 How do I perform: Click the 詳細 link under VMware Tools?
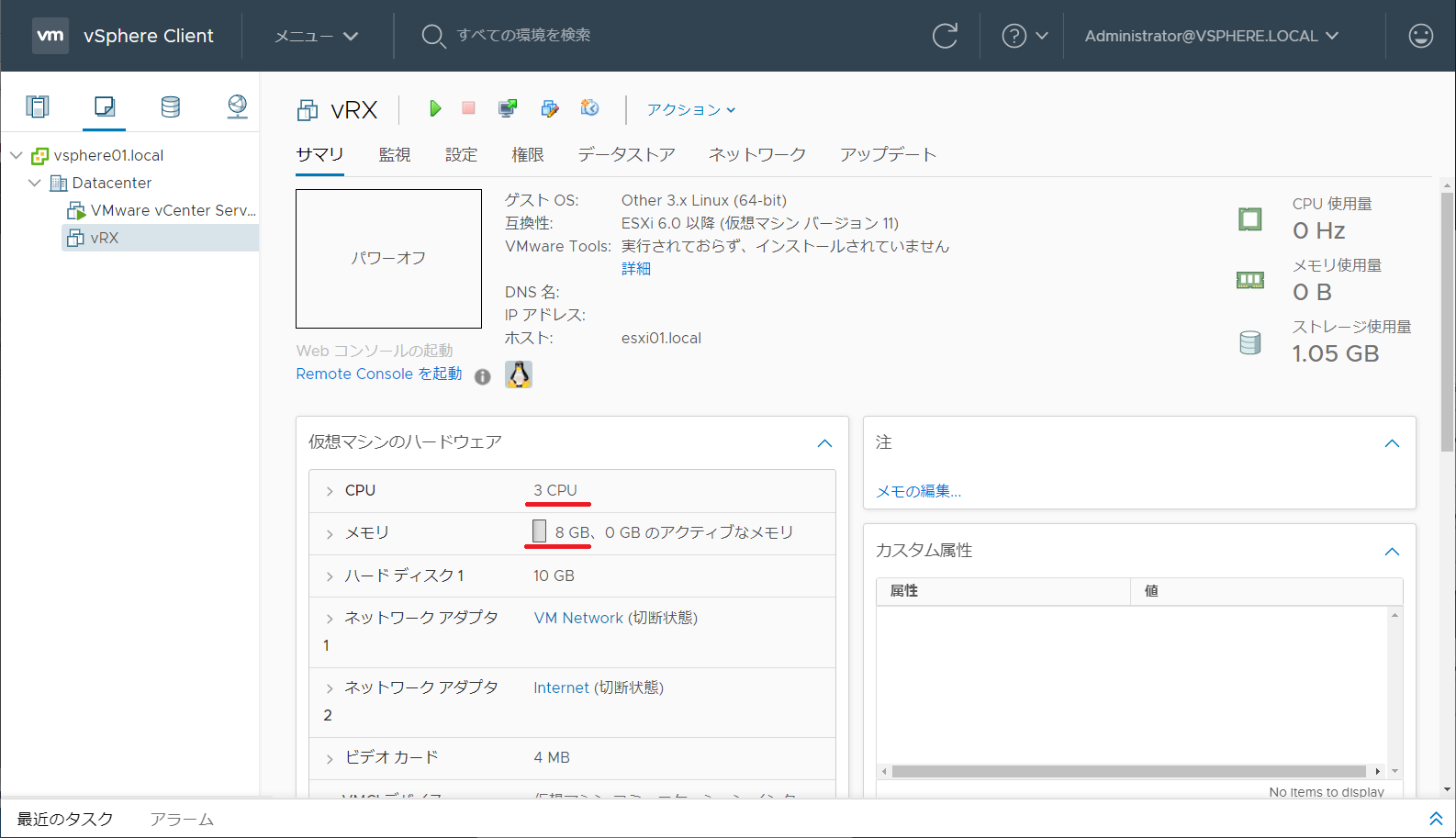[636, 268]
